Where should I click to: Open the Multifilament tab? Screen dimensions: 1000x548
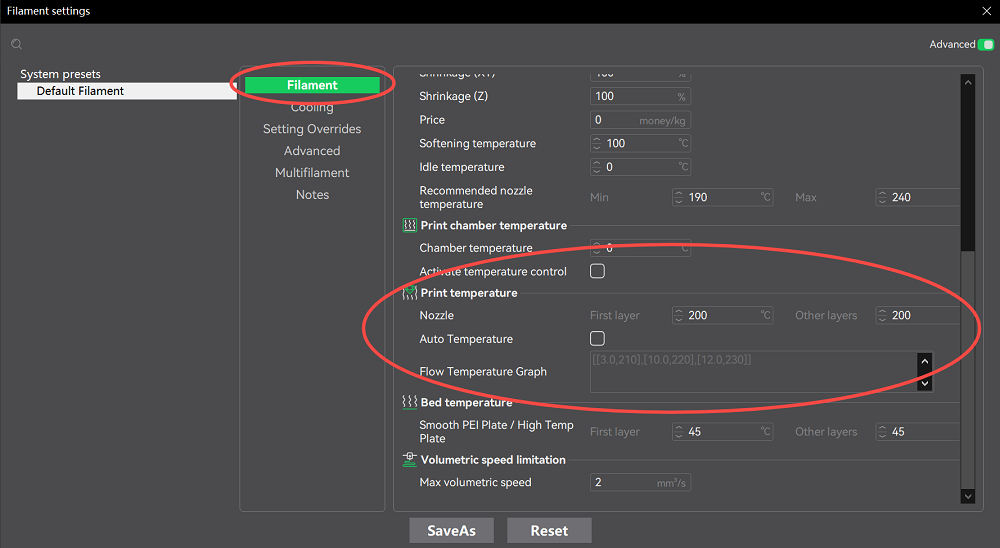click(312, 173)
